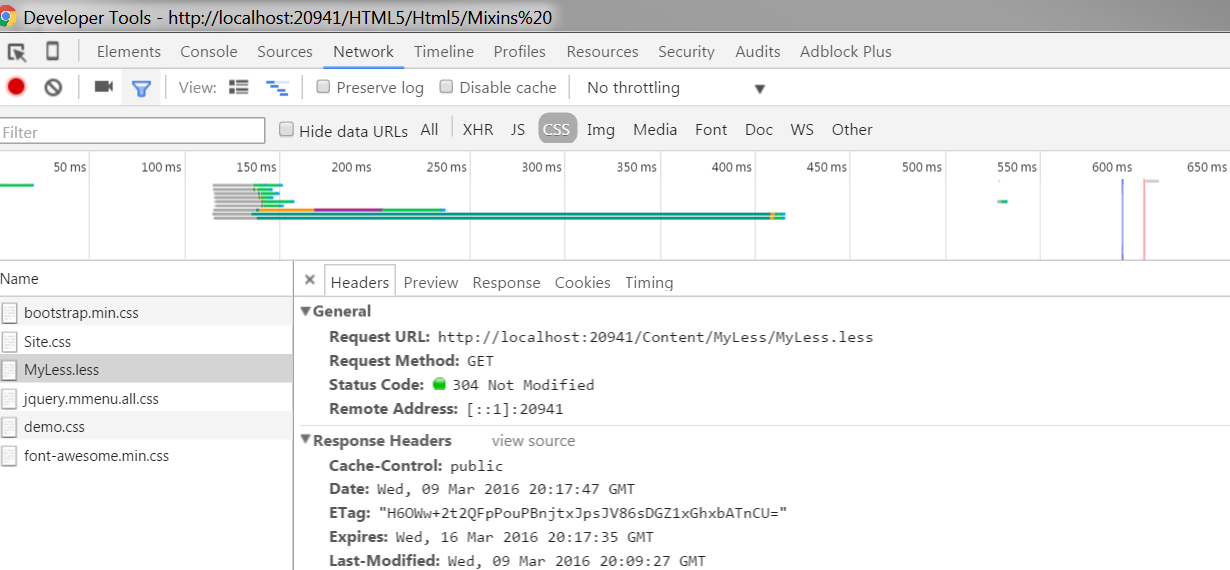Click the view source link
Viewport: 1230px width, 570px height.
click(533, 441)
